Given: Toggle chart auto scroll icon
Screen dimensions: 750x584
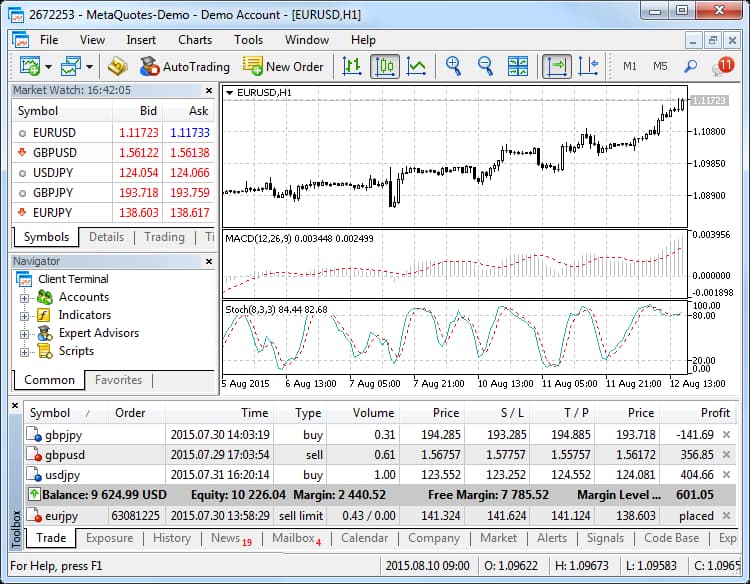Looking at the screenshot, I should (556, 67).
